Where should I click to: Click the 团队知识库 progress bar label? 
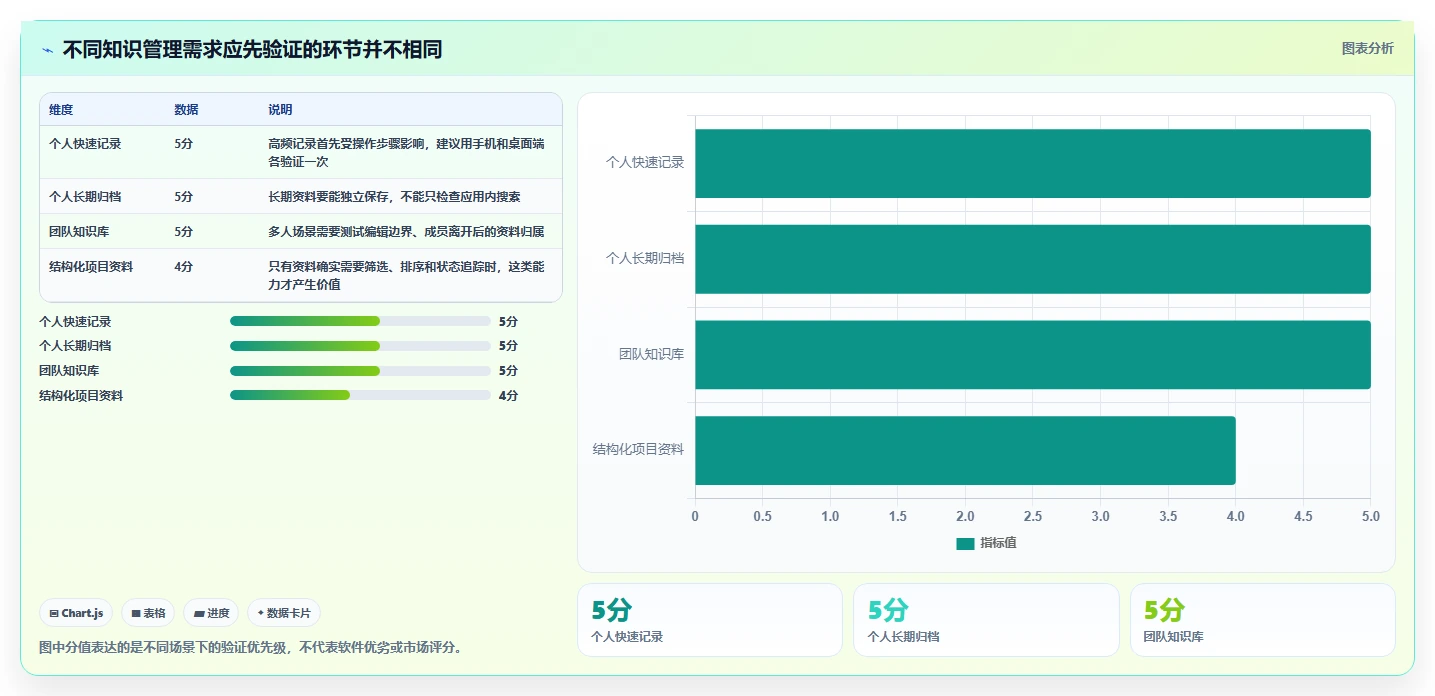69,371
